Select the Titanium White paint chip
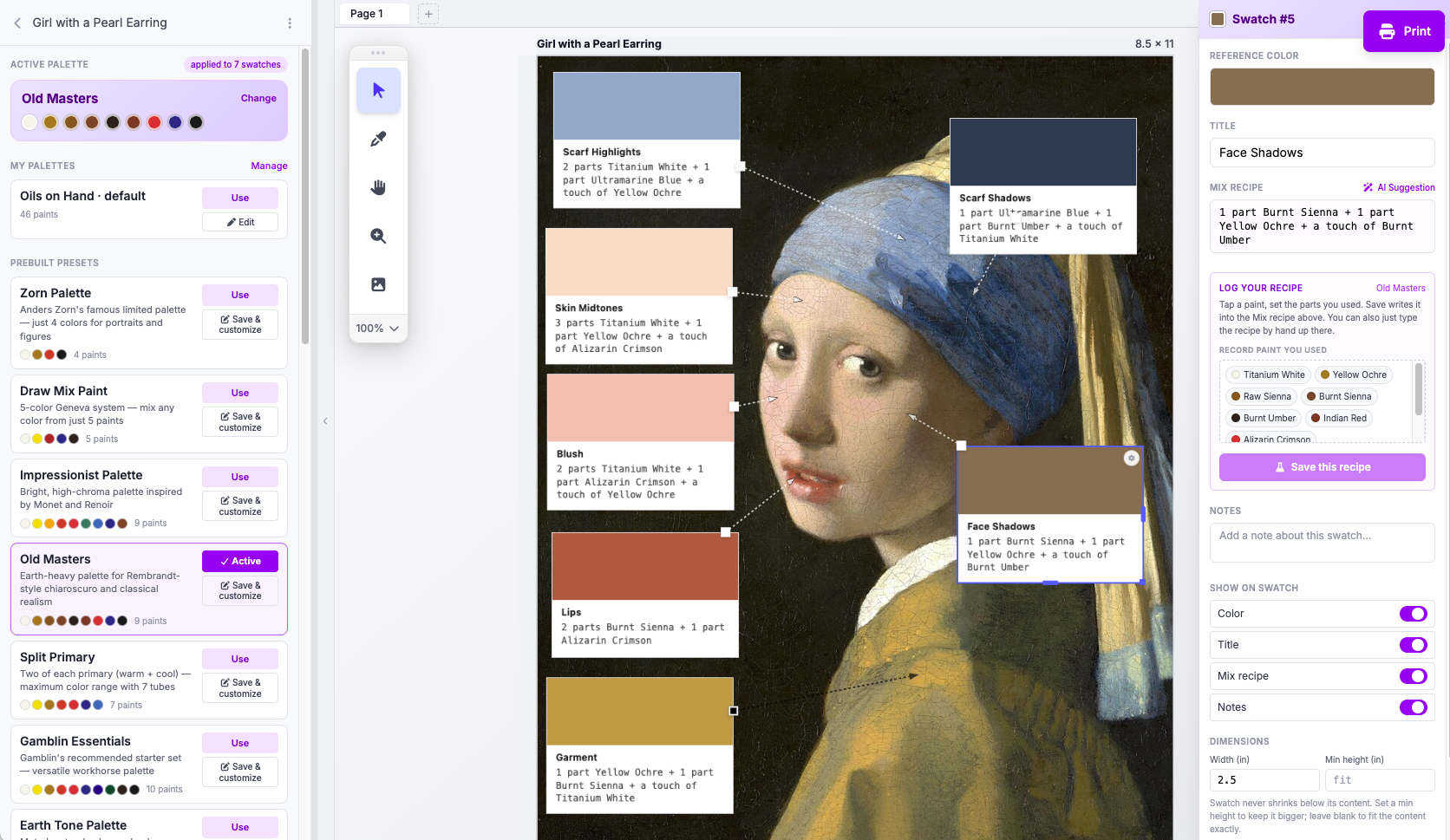 (1267, 374)
